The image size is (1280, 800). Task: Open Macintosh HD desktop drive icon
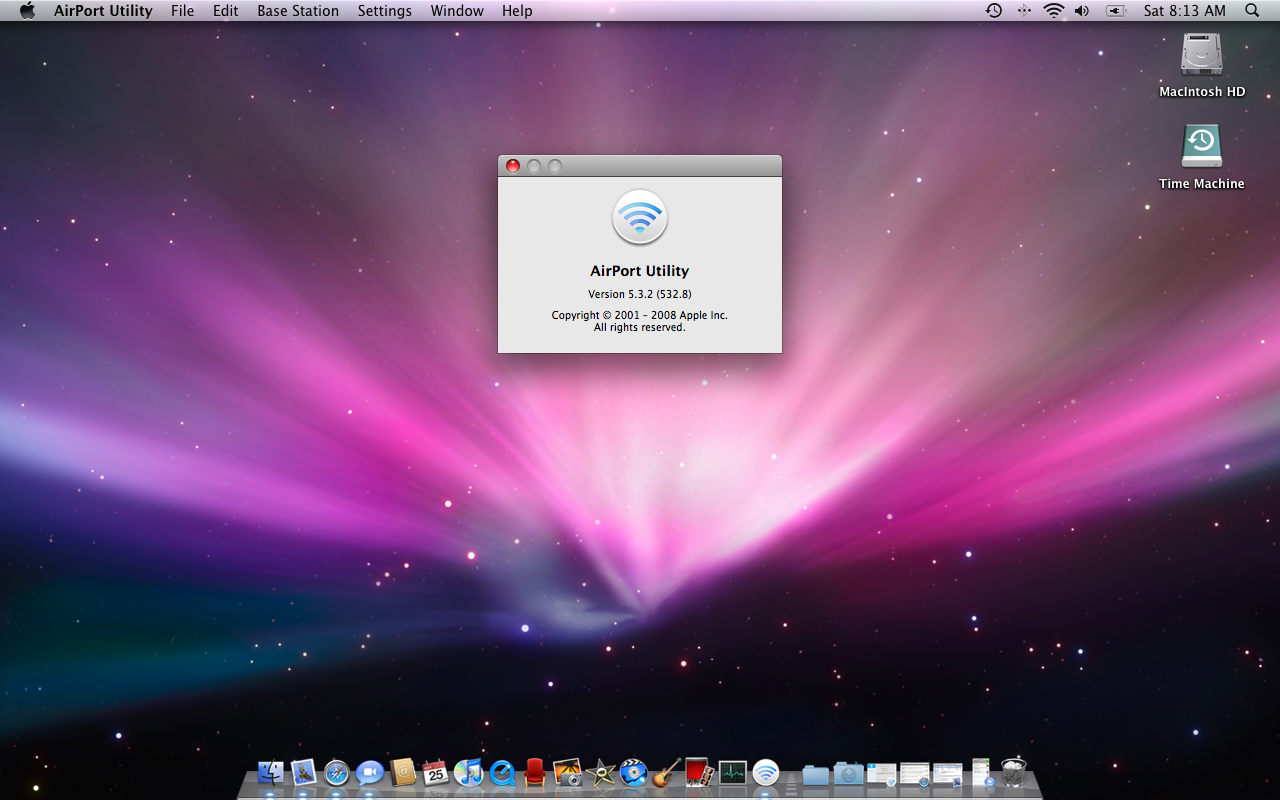click(x=1202, y=55)
